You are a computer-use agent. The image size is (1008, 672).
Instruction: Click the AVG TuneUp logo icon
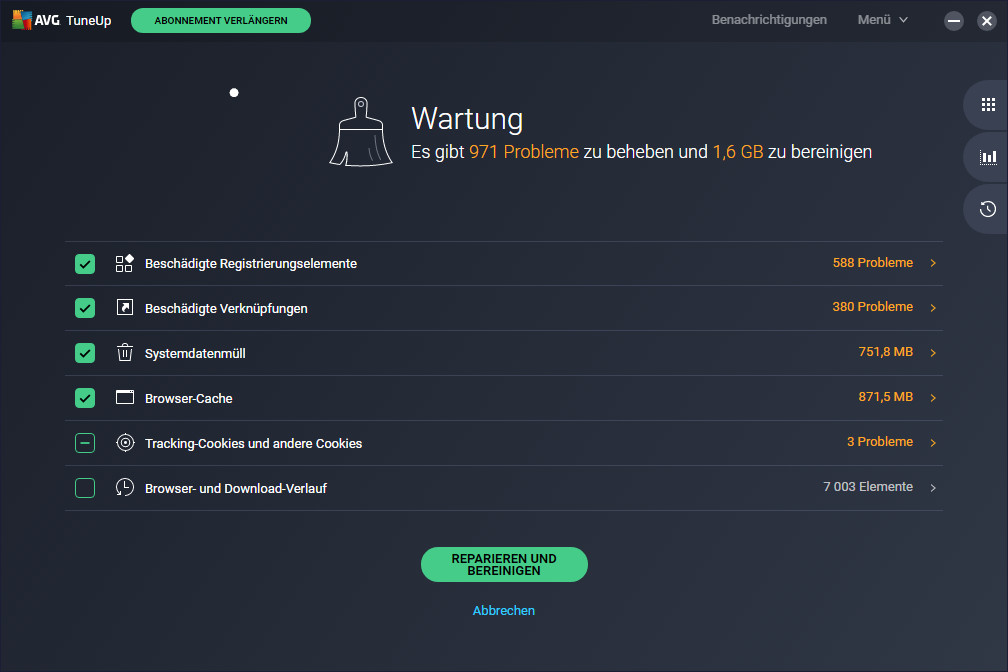coord(22,20)
